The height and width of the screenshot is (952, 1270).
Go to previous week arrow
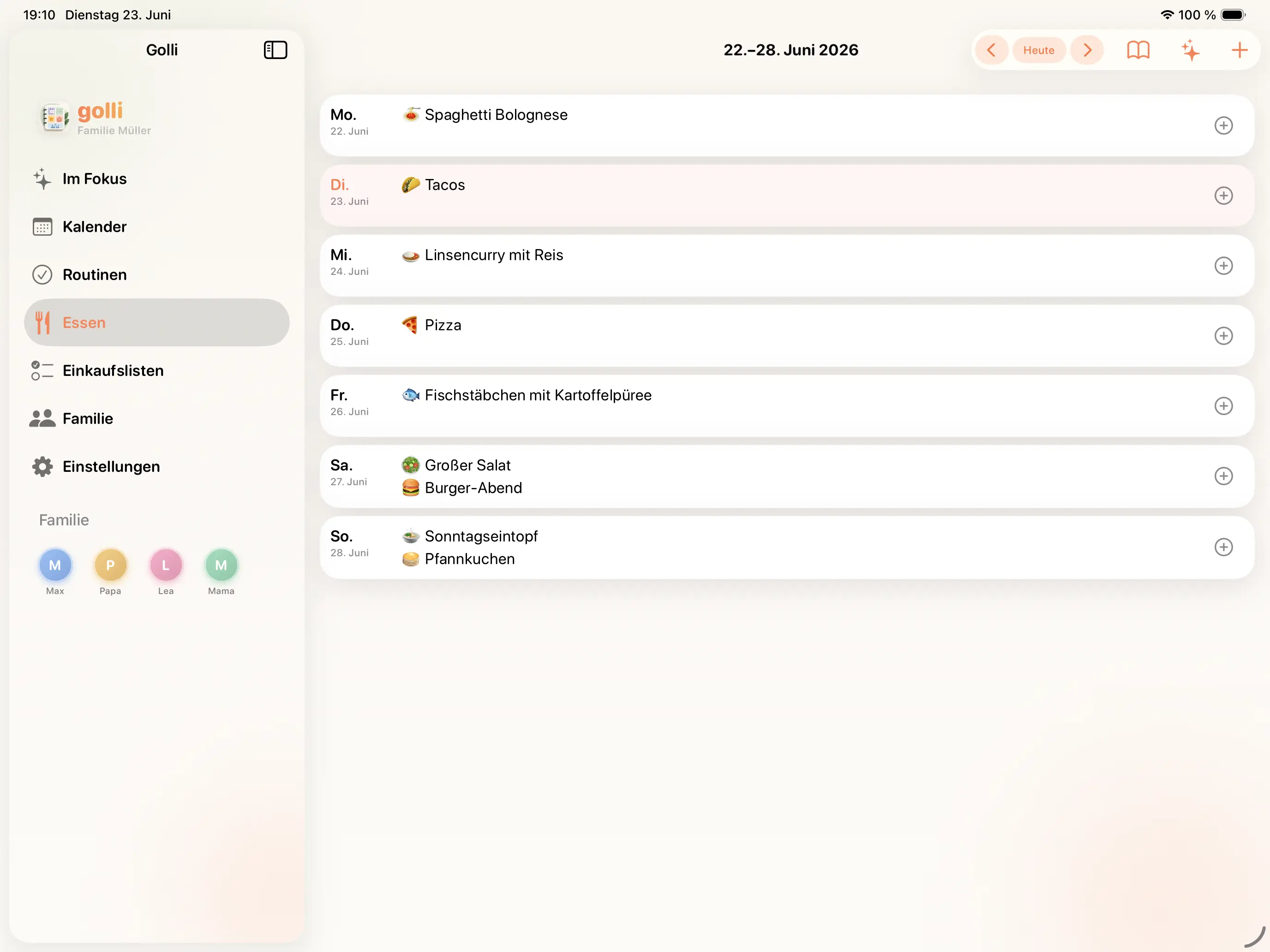point(991,50)
